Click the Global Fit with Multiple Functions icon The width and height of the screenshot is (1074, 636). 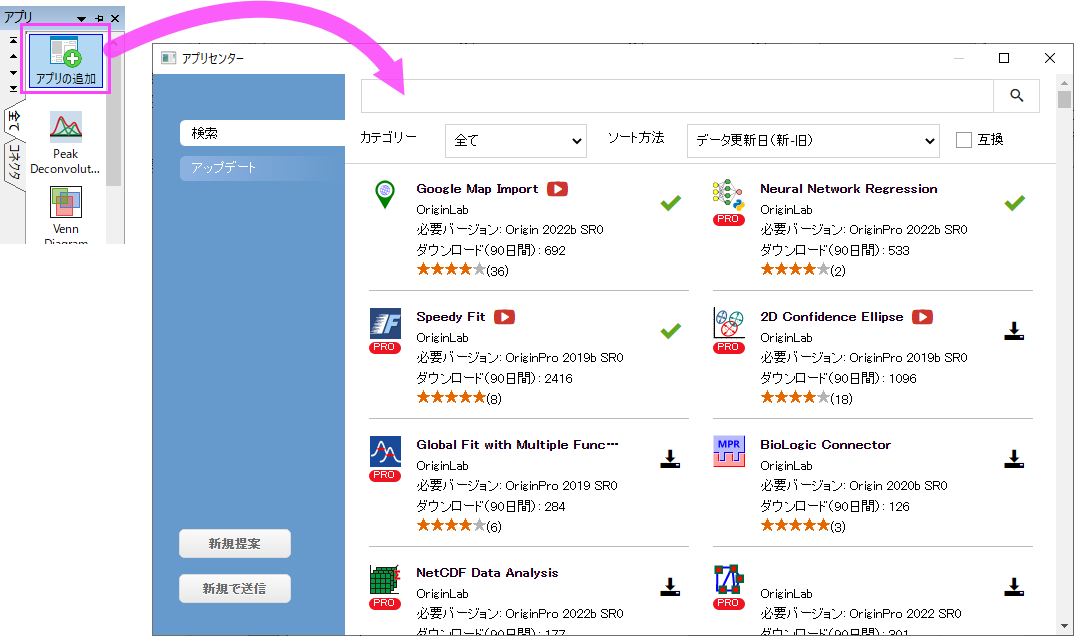(x=385, y=451)
